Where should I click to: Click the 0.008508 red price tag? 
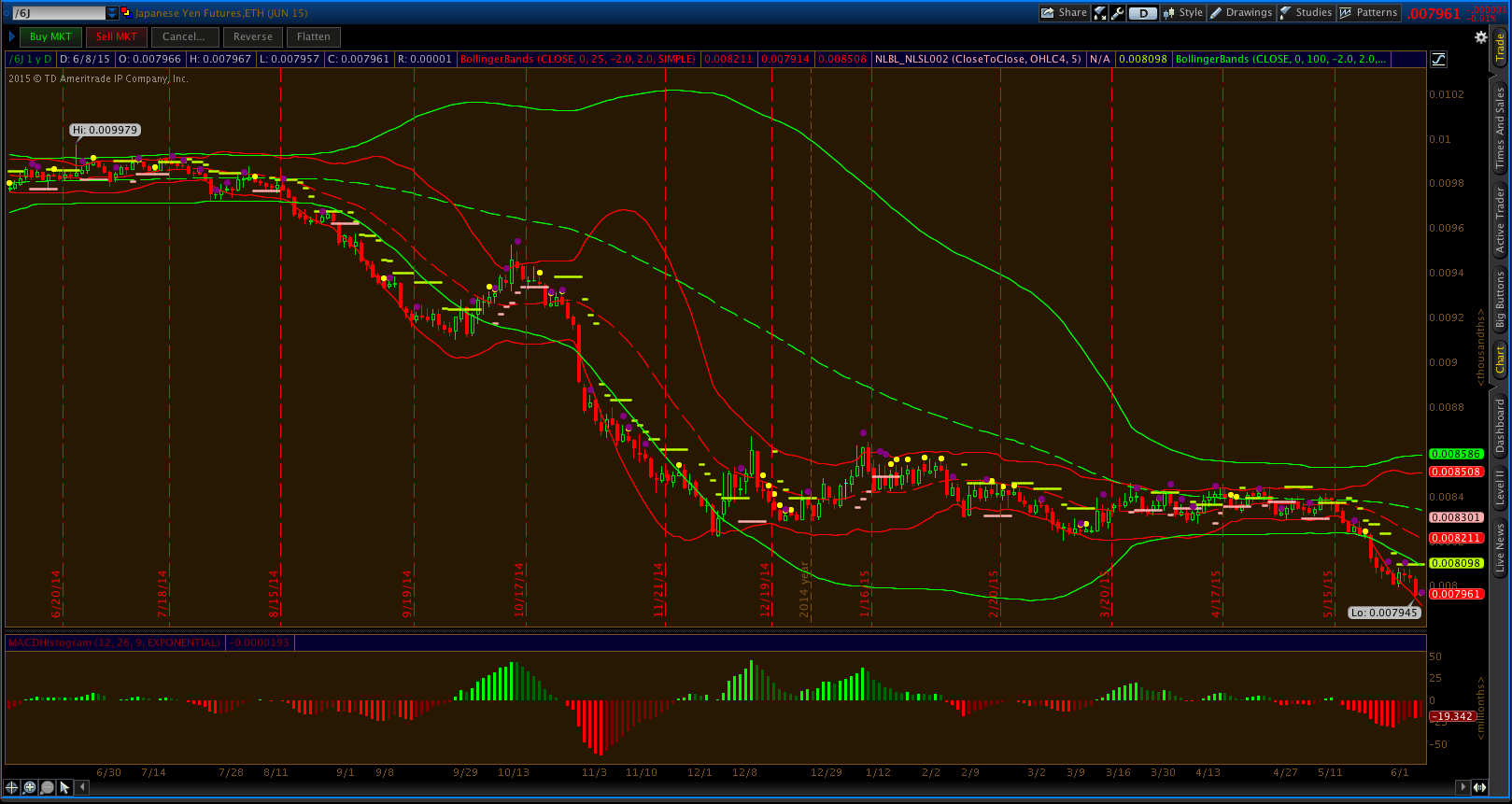coord(1456,472)
